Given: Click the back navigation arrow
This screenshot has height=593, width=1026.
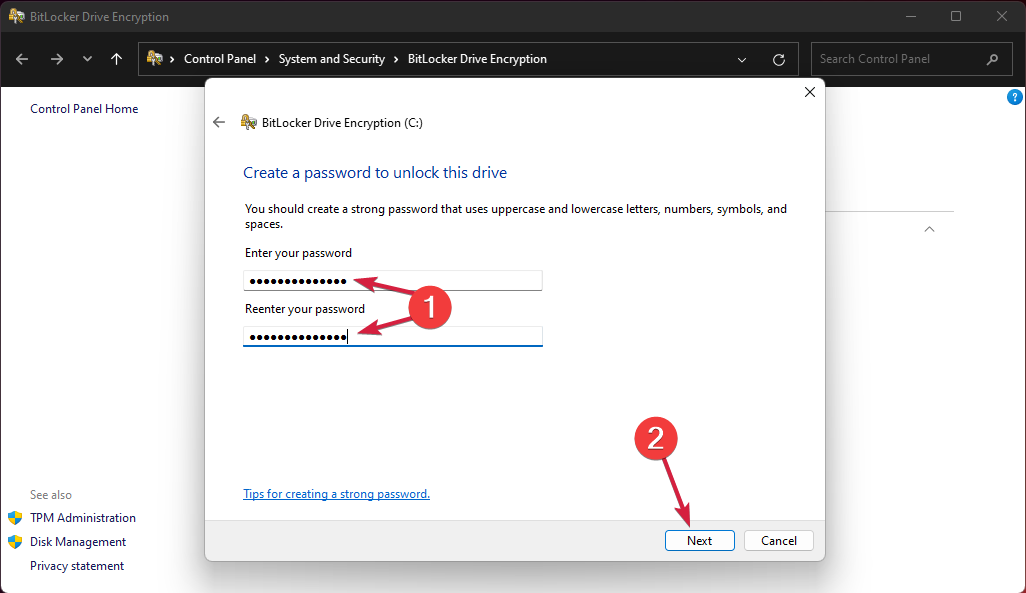Looking at the screenshot, I should [x=21, y=58].
